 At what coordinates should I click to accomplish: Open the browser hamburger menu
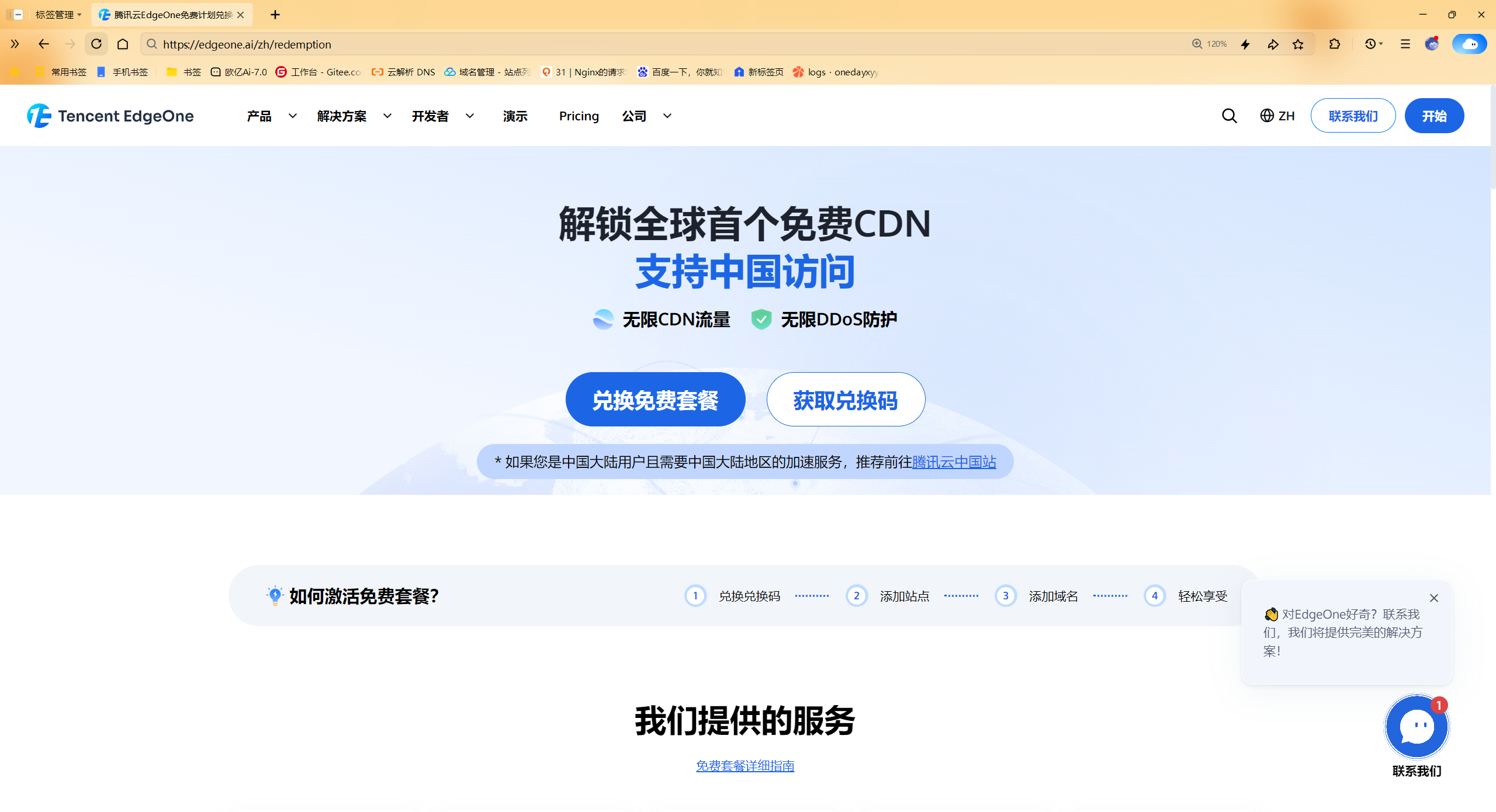[1405, 44]
